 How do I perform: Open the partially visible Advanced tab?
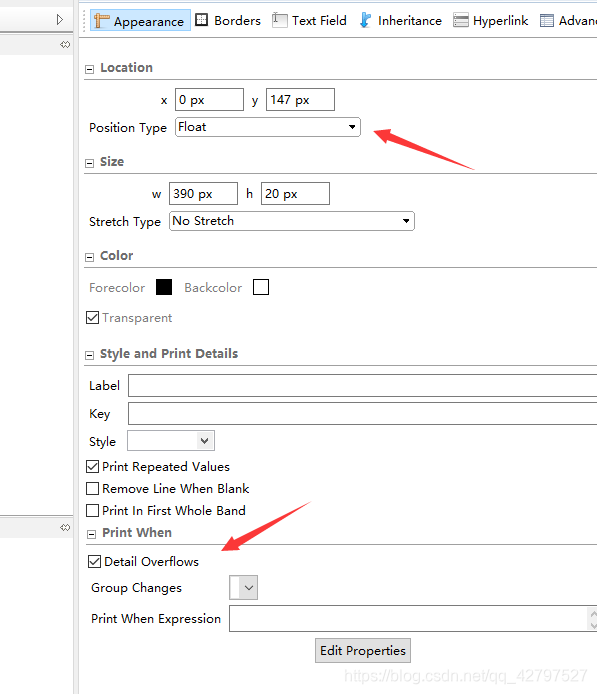click(568, 20)
